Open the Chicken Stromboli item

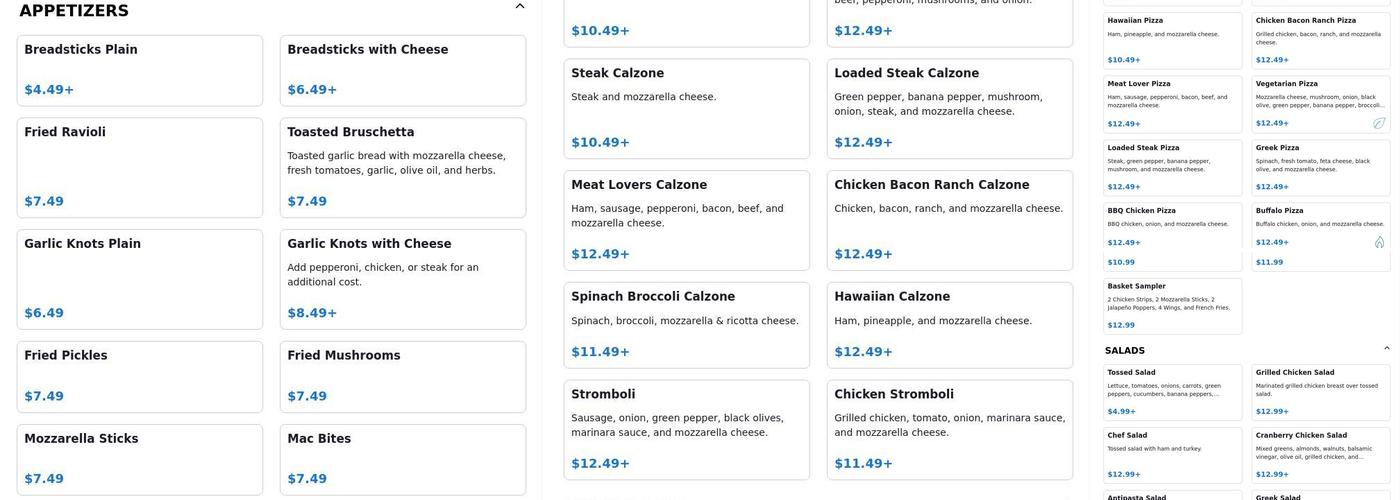(x=950, y=429)
